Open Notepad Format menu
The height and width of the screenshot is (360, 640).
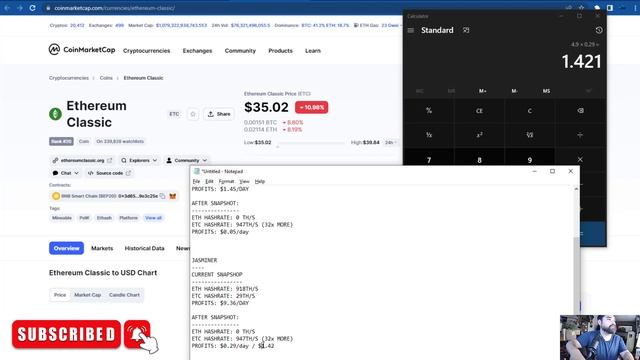[x=226, y=181]
